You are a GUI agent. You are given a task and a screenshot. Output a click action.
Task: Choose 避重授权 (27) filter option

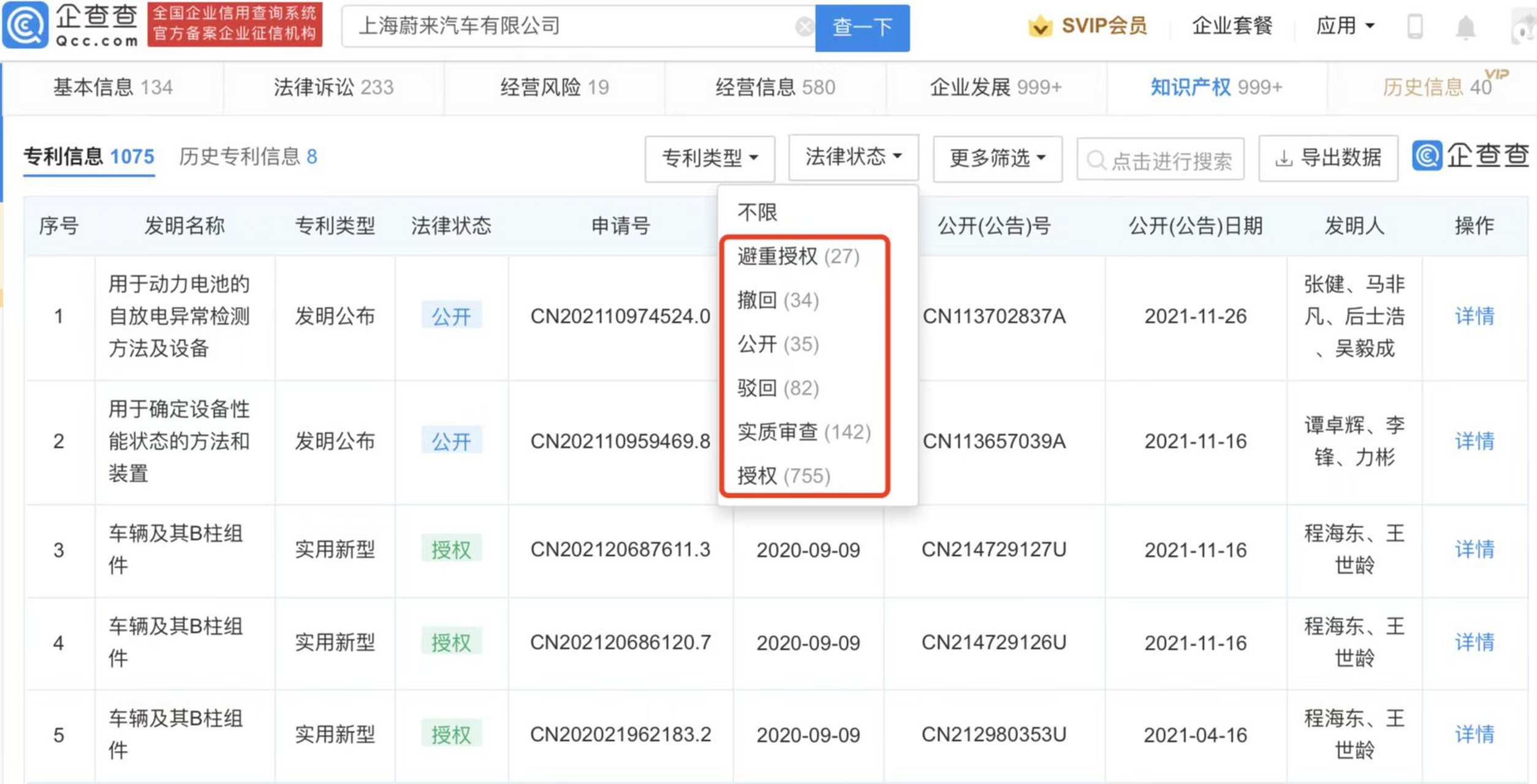[799, 256]
